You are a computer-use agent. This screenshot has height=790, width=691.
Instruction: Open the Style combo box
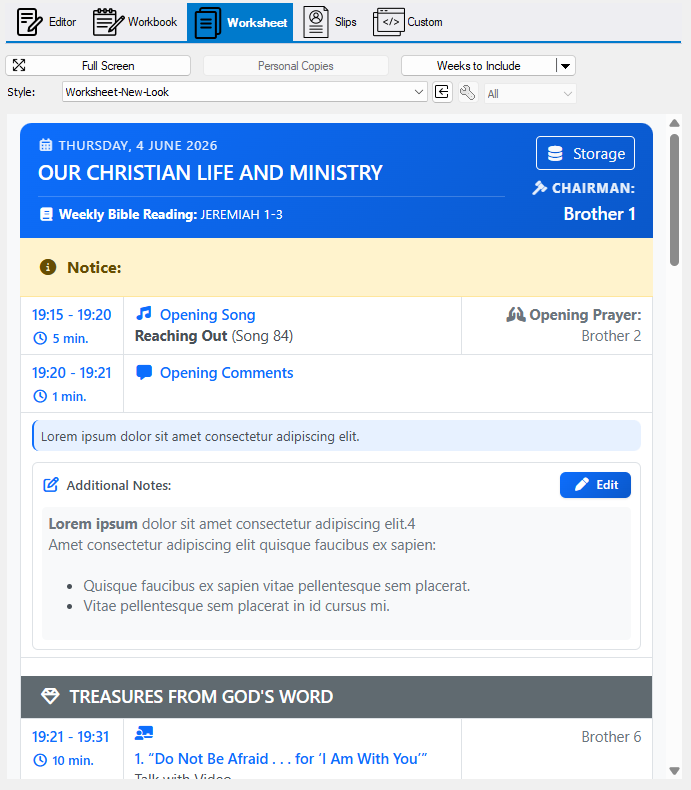(245, 93)
